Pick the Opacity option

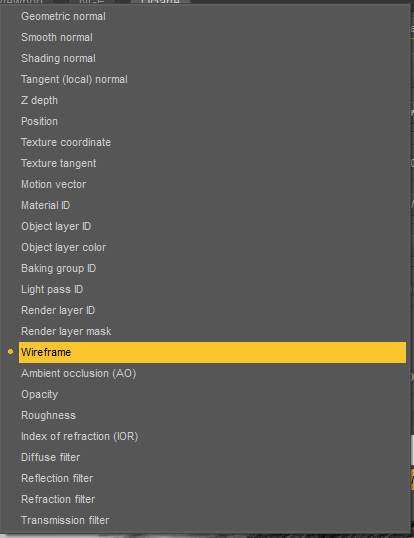(212, 394)
